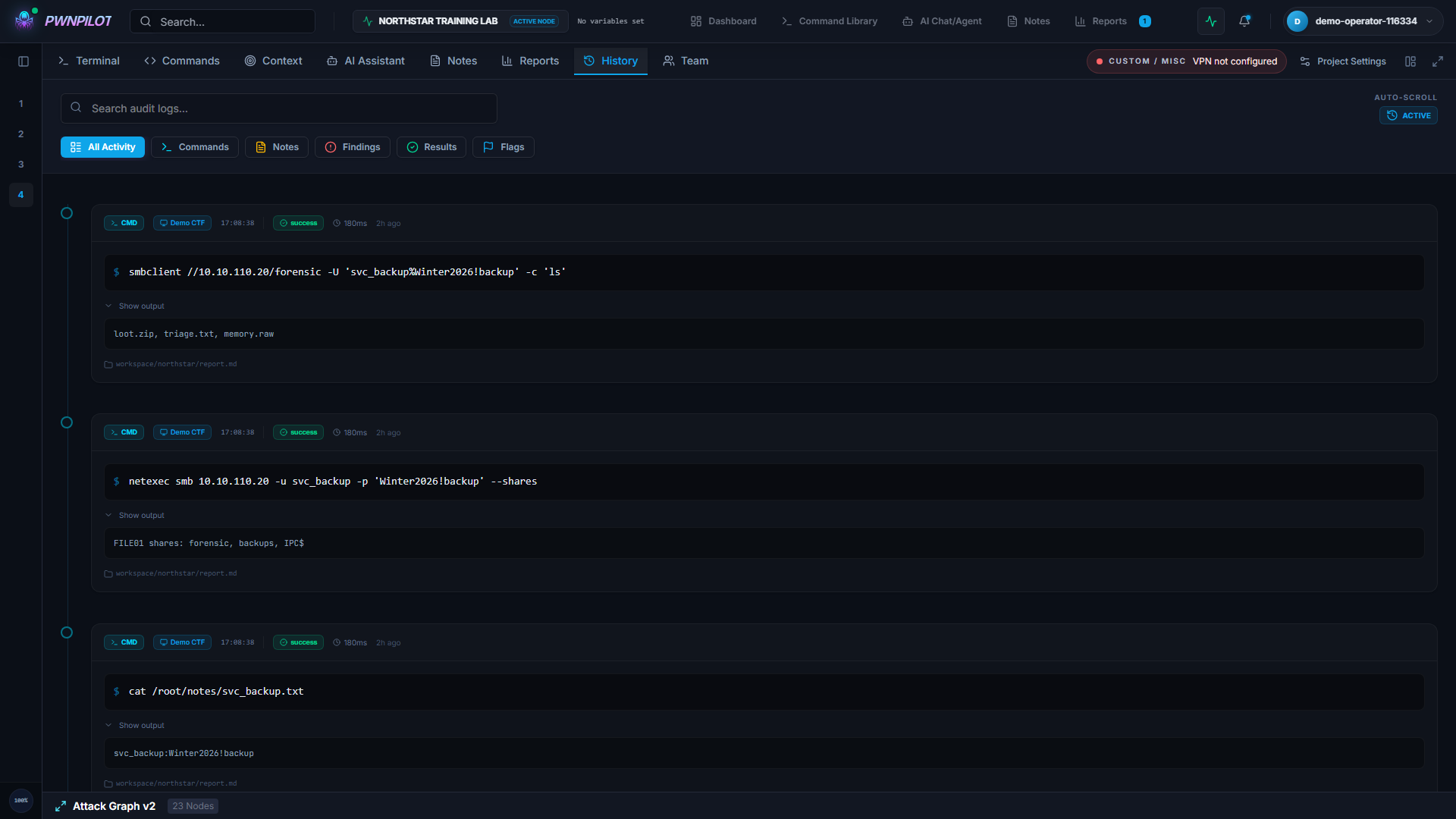Collapse output of smbclient command
Screen dimensions: 1456x819
point(134,306)
